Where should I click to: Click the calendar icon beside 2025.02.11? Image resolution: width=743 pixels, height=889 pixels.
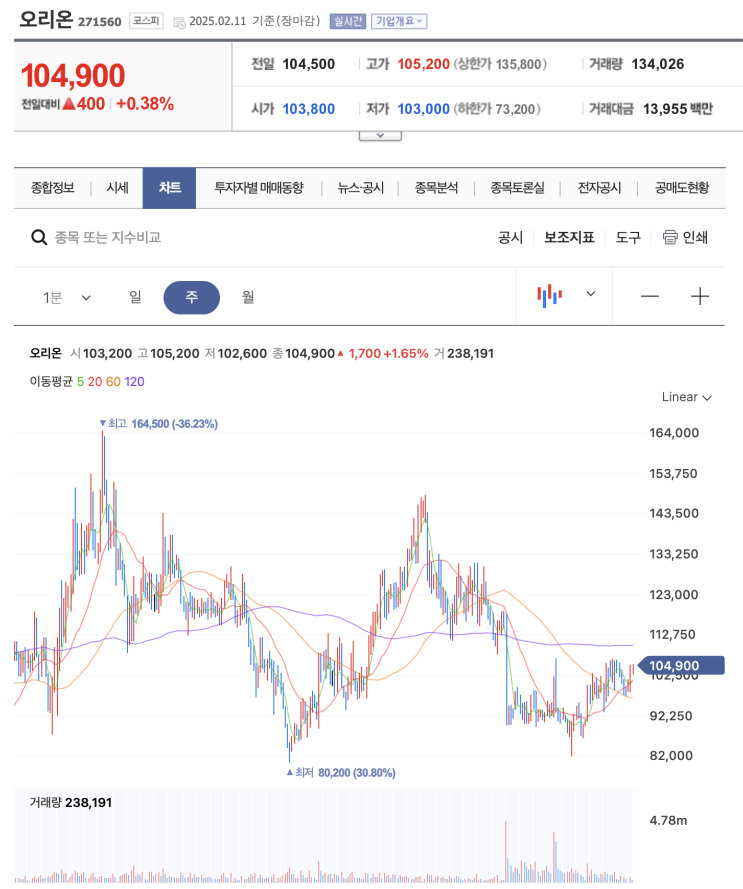pyautogui.click(x=179, y=23)
